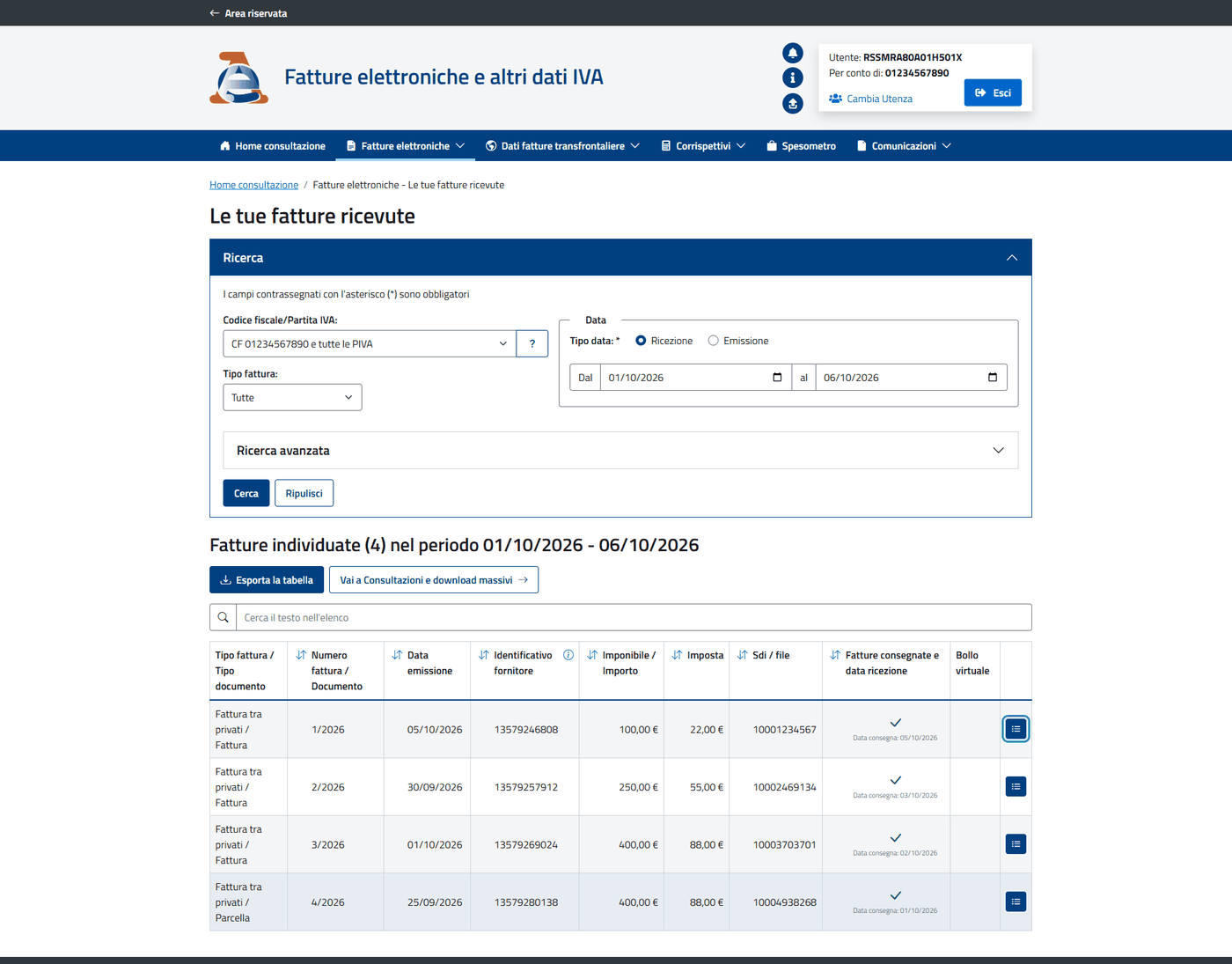Select the Ricezione radio button
This screenshot has height=964, width=1232.
[641, 341]
